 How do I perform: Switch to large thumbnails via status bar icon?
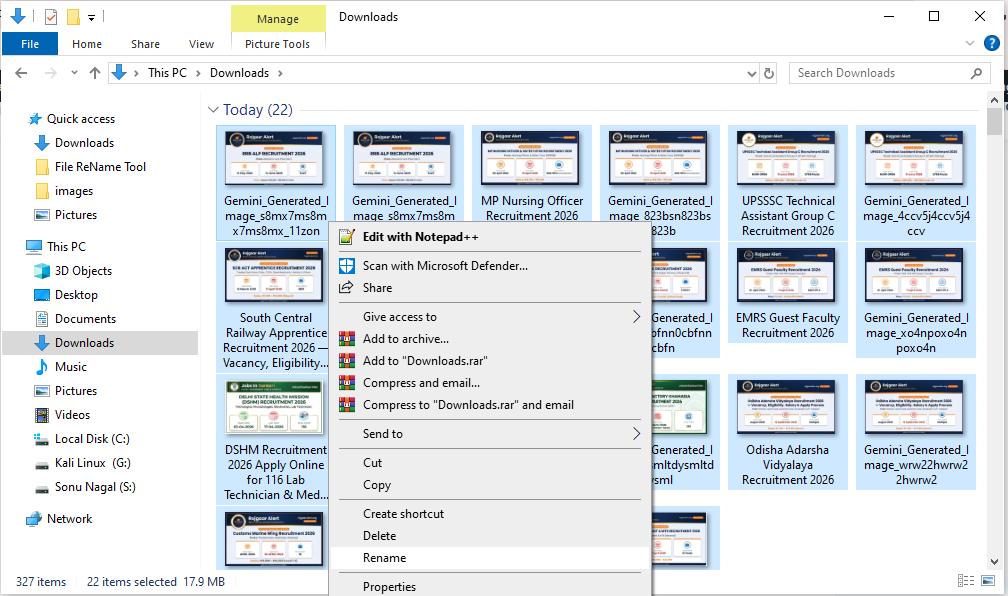point(986,581)
